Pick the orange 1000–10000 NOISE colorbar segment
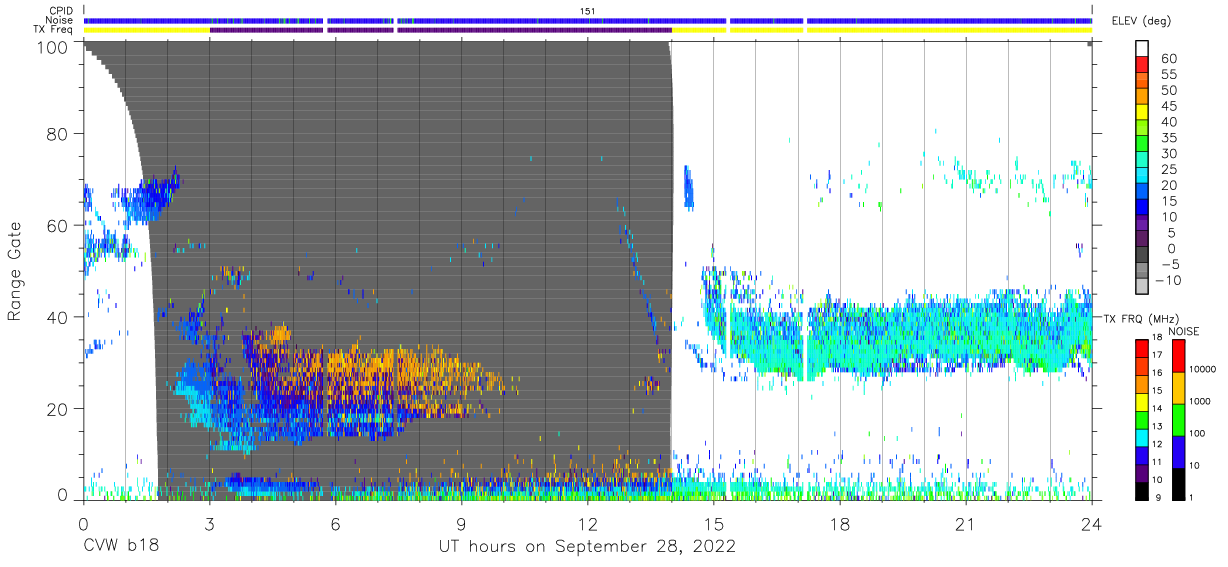Image resolution: width=1228 pixels, height=567 pixels. coord(1180,387)
